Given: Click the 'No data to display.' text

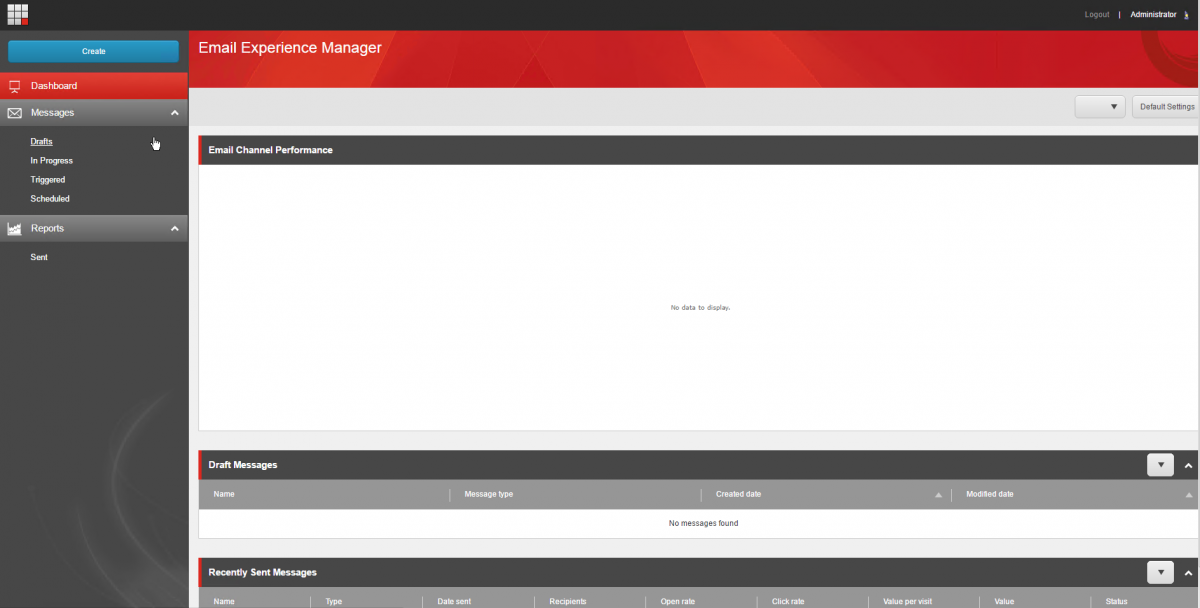Looking at the screenshot, I should [700, 308].
